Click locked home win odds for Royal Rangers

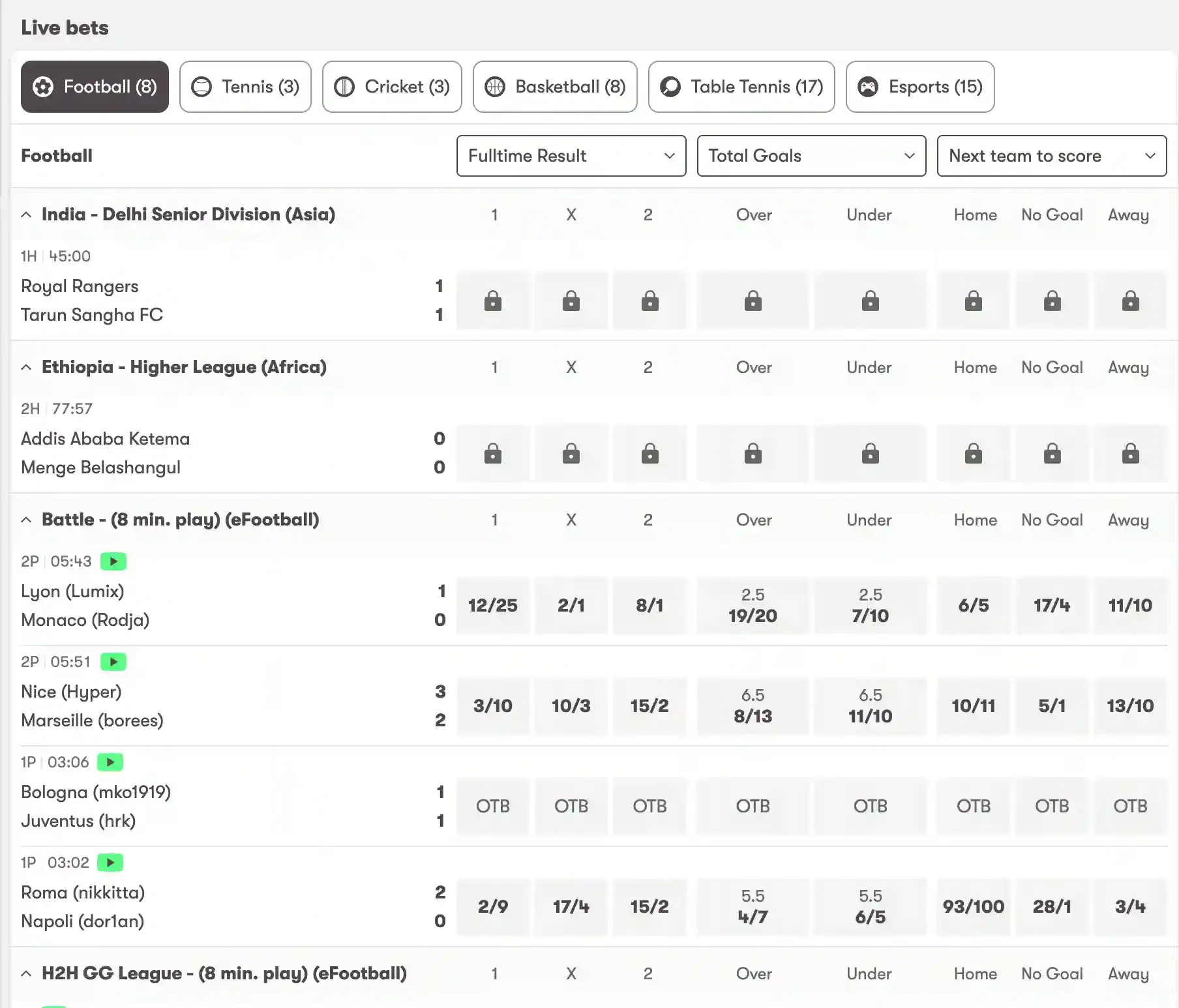point(493,301)
